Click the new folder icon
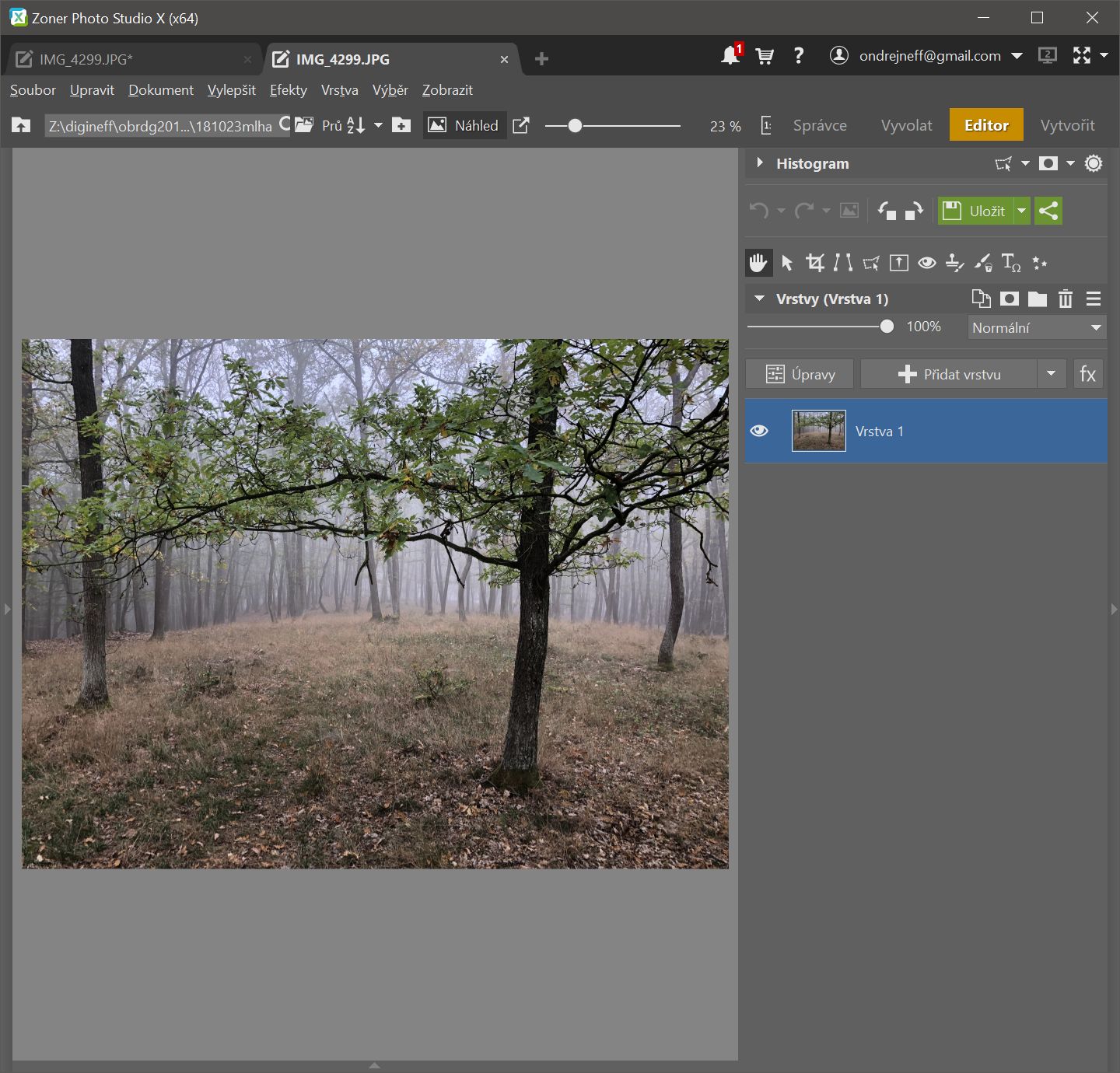 pyautogui.click(x=401, y=125)
